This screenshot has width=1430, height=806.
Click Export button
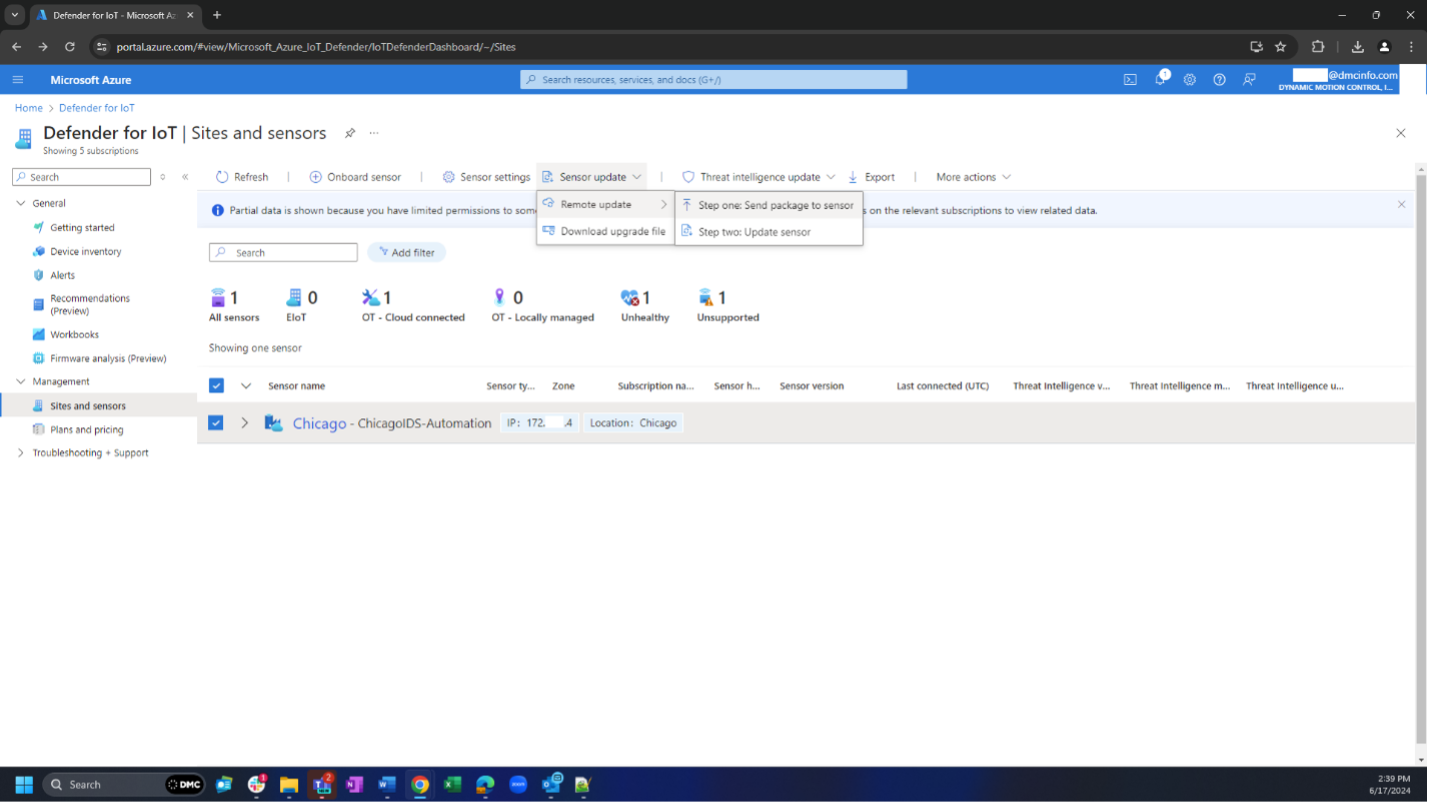(x=871, y=177)
